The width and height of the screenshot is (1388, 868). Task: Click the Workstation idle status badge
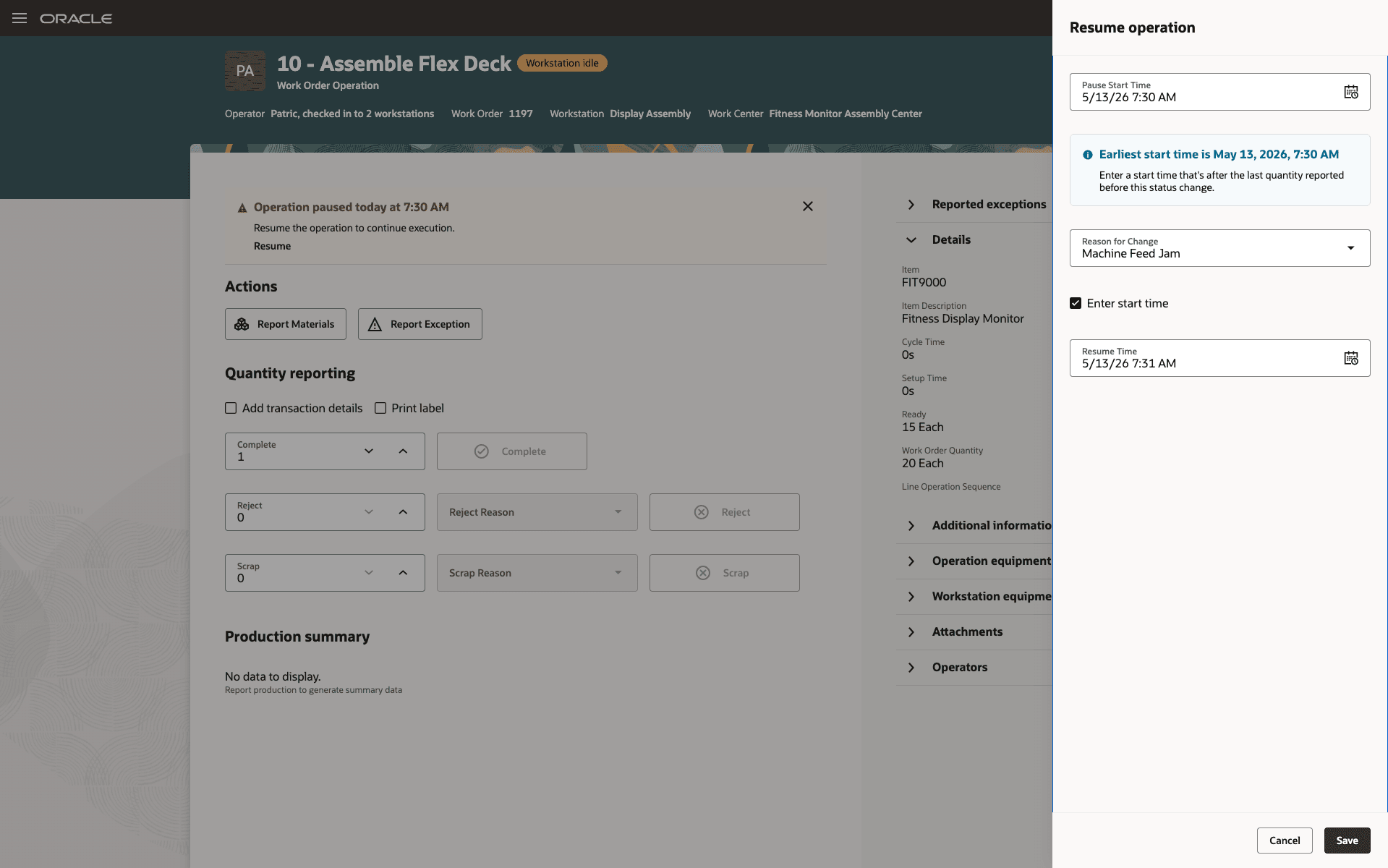click(x=562, y=63)
